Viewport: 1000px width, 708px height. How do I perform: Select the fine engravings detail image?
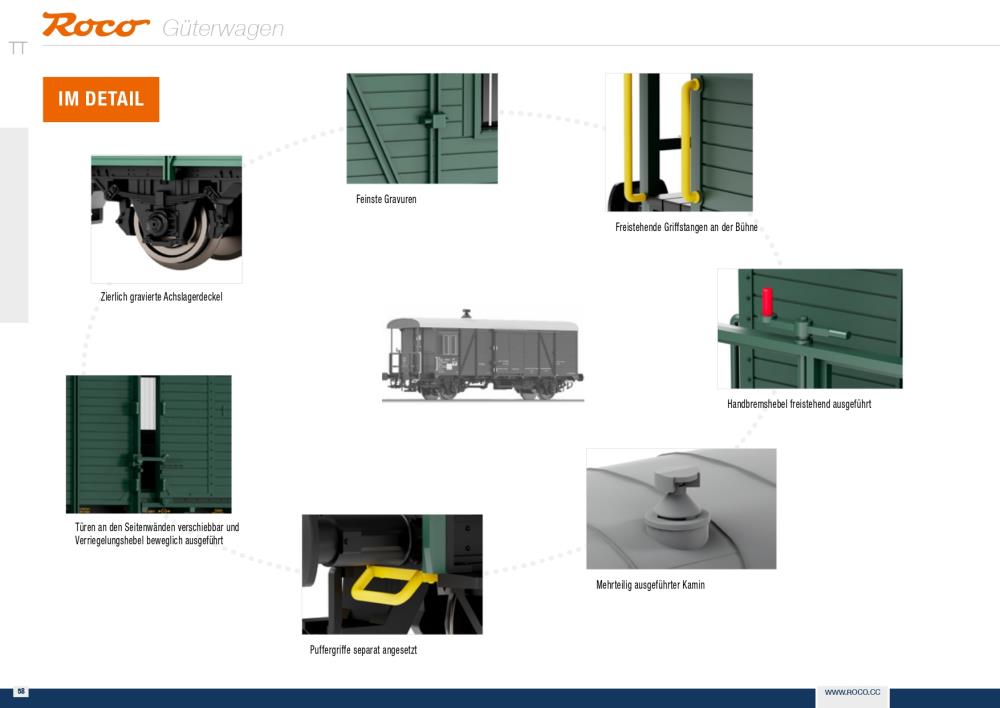tap(422, 128)
